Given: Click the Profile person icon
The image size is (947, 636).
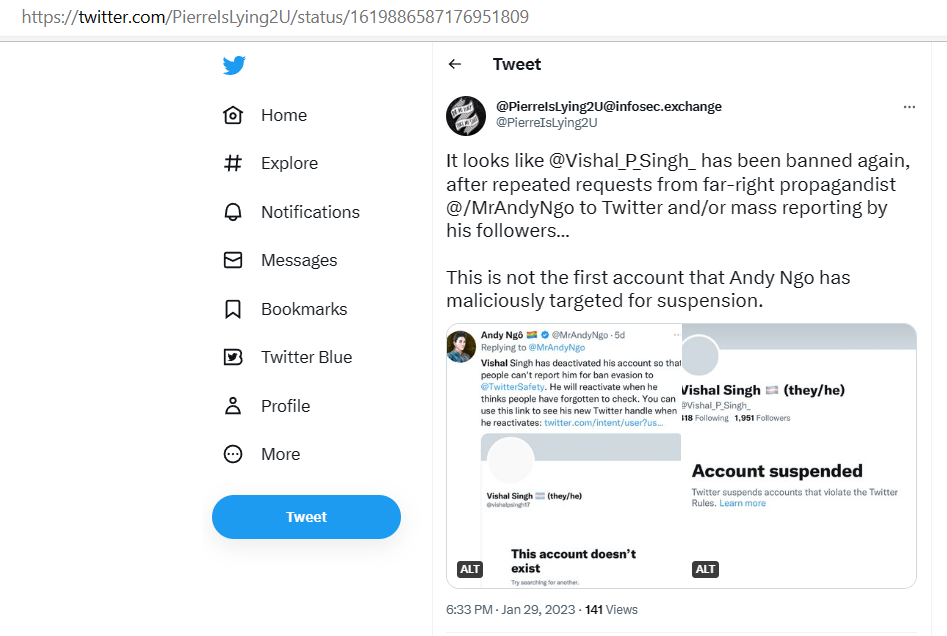Looking at the screenshot, I should click(233, 406).
